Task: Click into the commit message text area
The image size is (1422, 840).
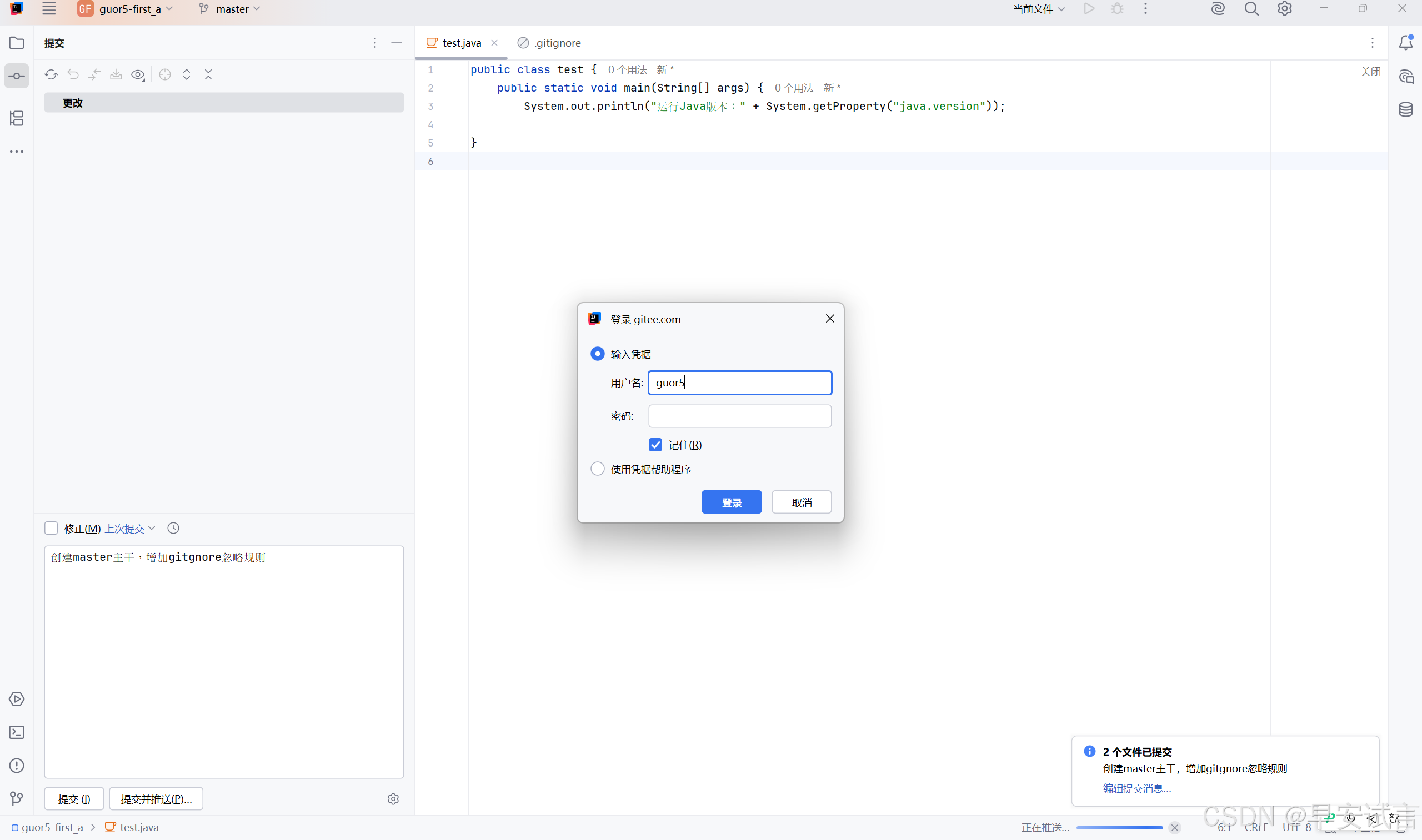Action: [x=224, y=662]
